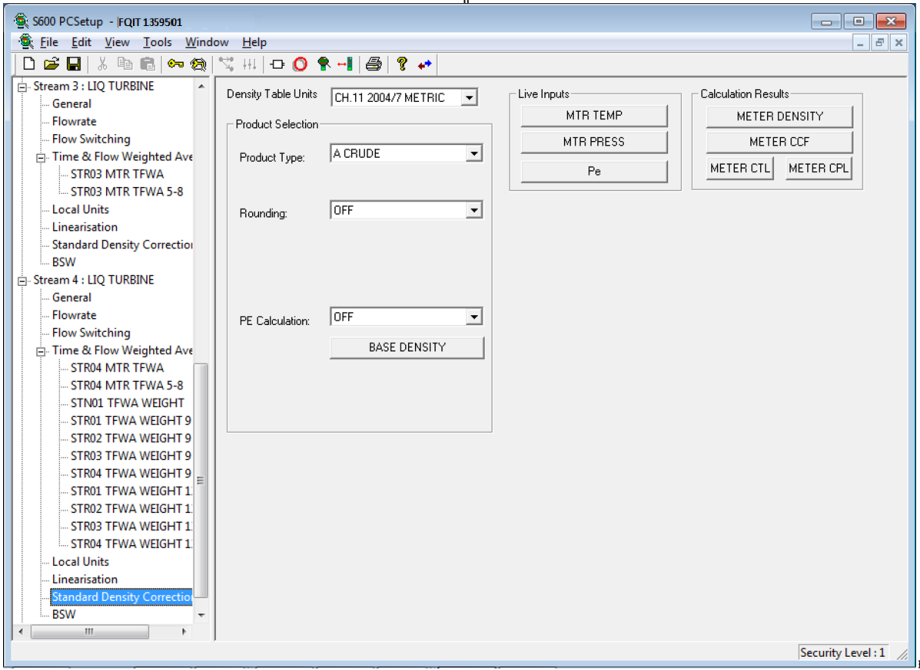Click the METER CCF button
Viewport: 920px width, 670px height.
pyautogui.click(x=780, y=142)
